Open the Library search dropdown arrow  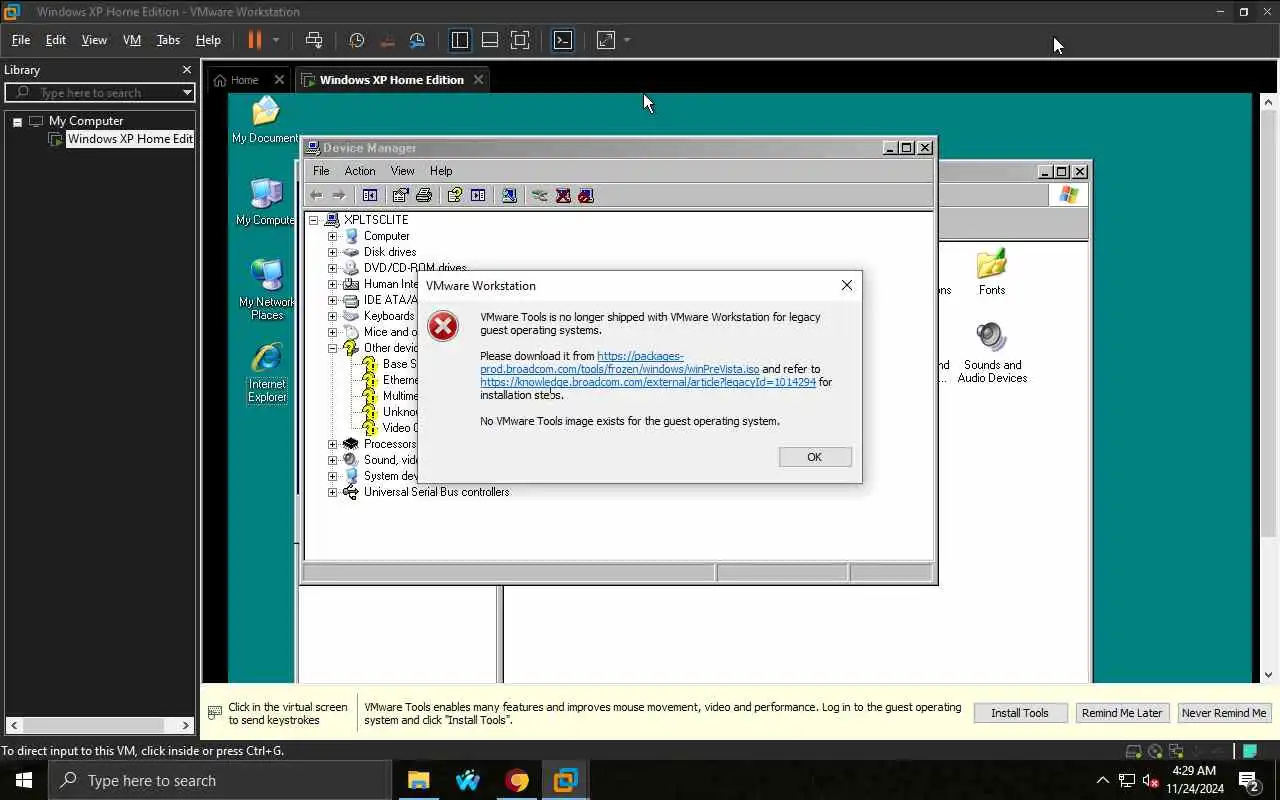[x=187, y=92]
